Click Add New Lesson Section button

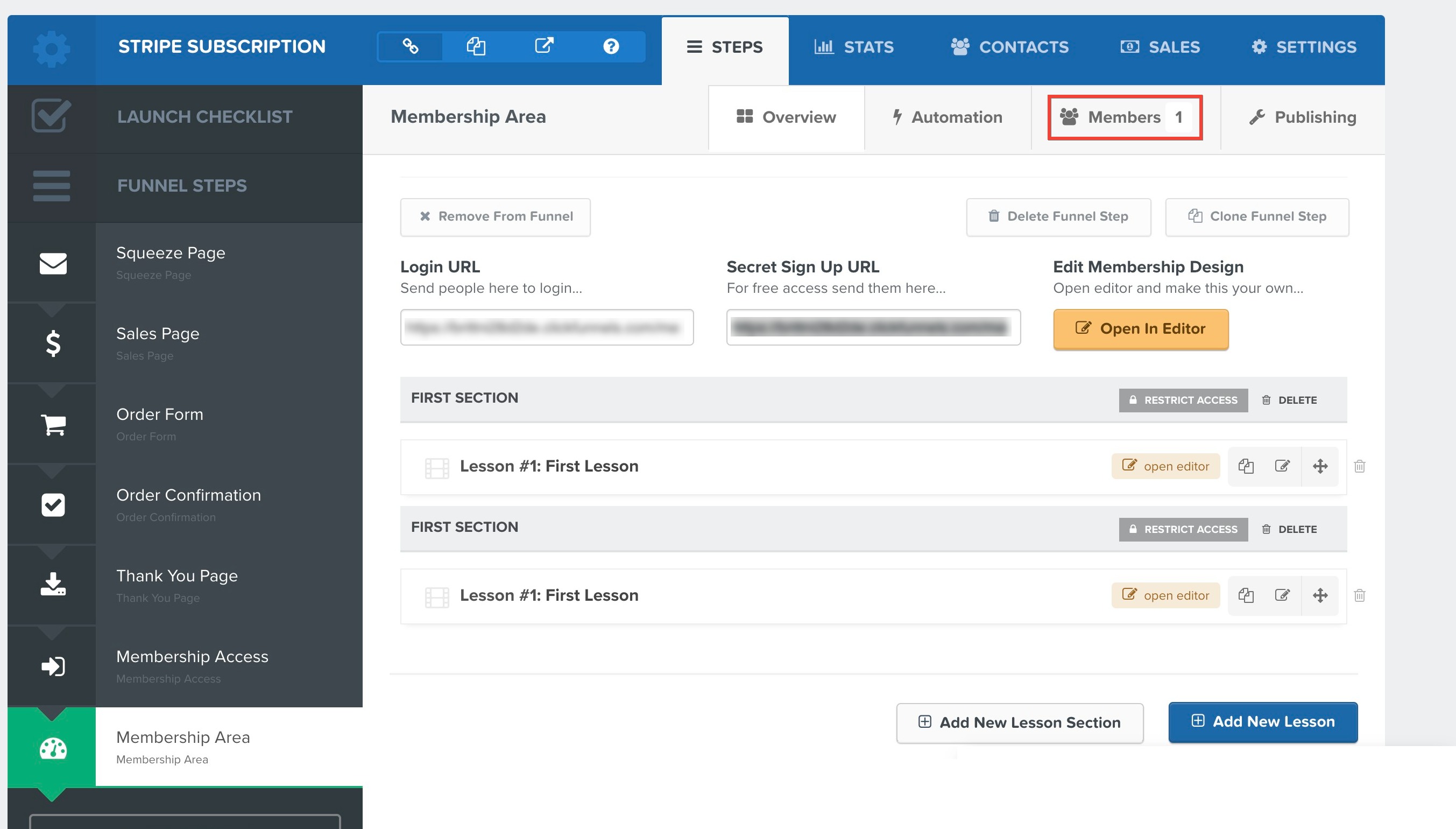click(1020, 721)
